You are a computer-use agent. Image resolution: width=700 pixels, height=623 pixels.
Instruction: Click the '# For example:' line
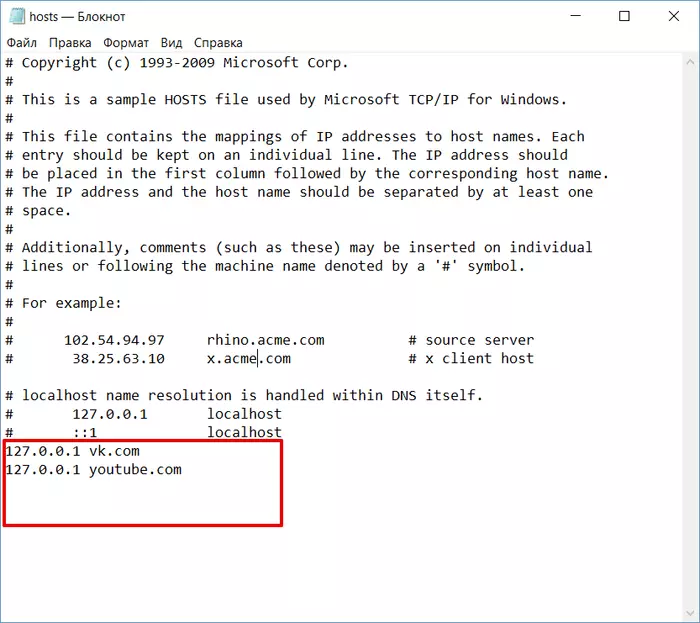pyautogui.click(x=63, y=303)
